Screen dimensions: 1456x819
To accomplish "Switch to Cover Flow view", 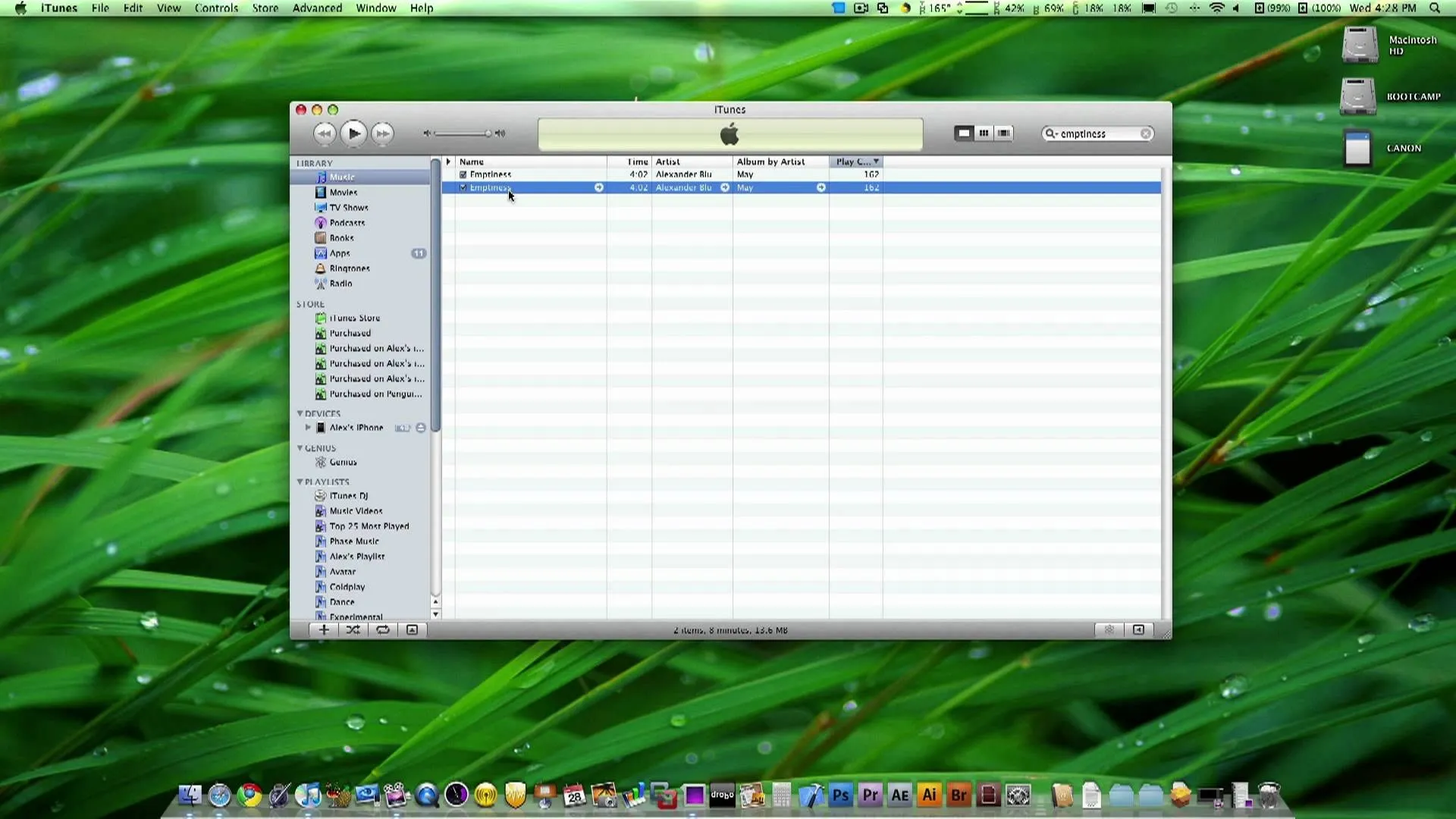I will (1003, 133).
